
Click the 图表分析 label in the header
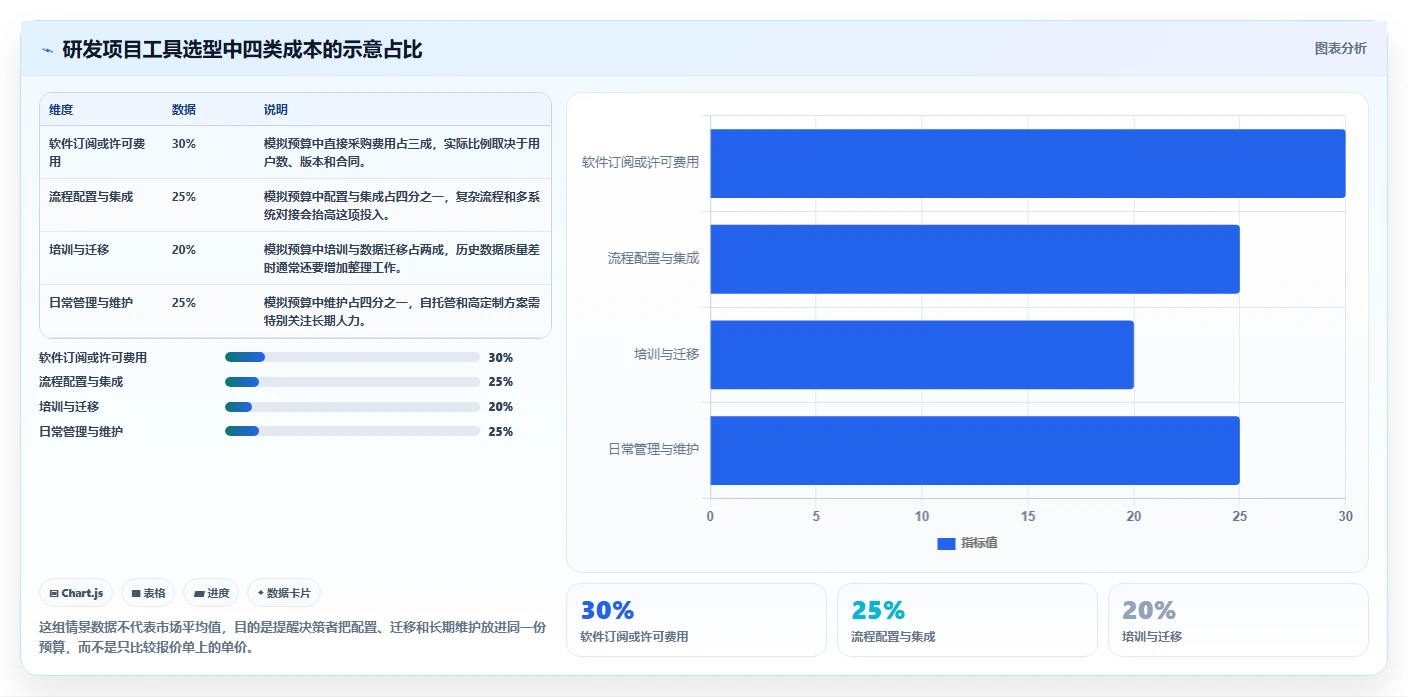(x=1340, y=48)
